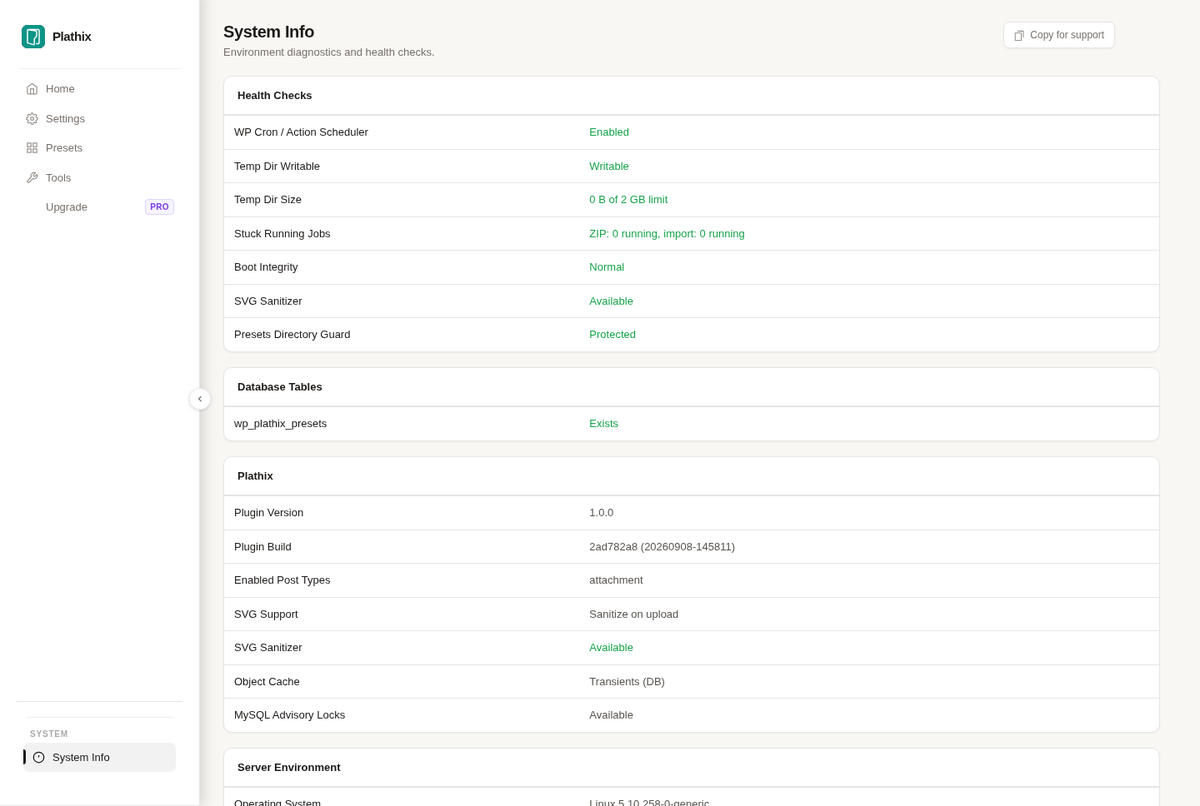This screenshot has width=1200, height=806.
Task: Click the Settings gear icon
Action: click(32, 119)
